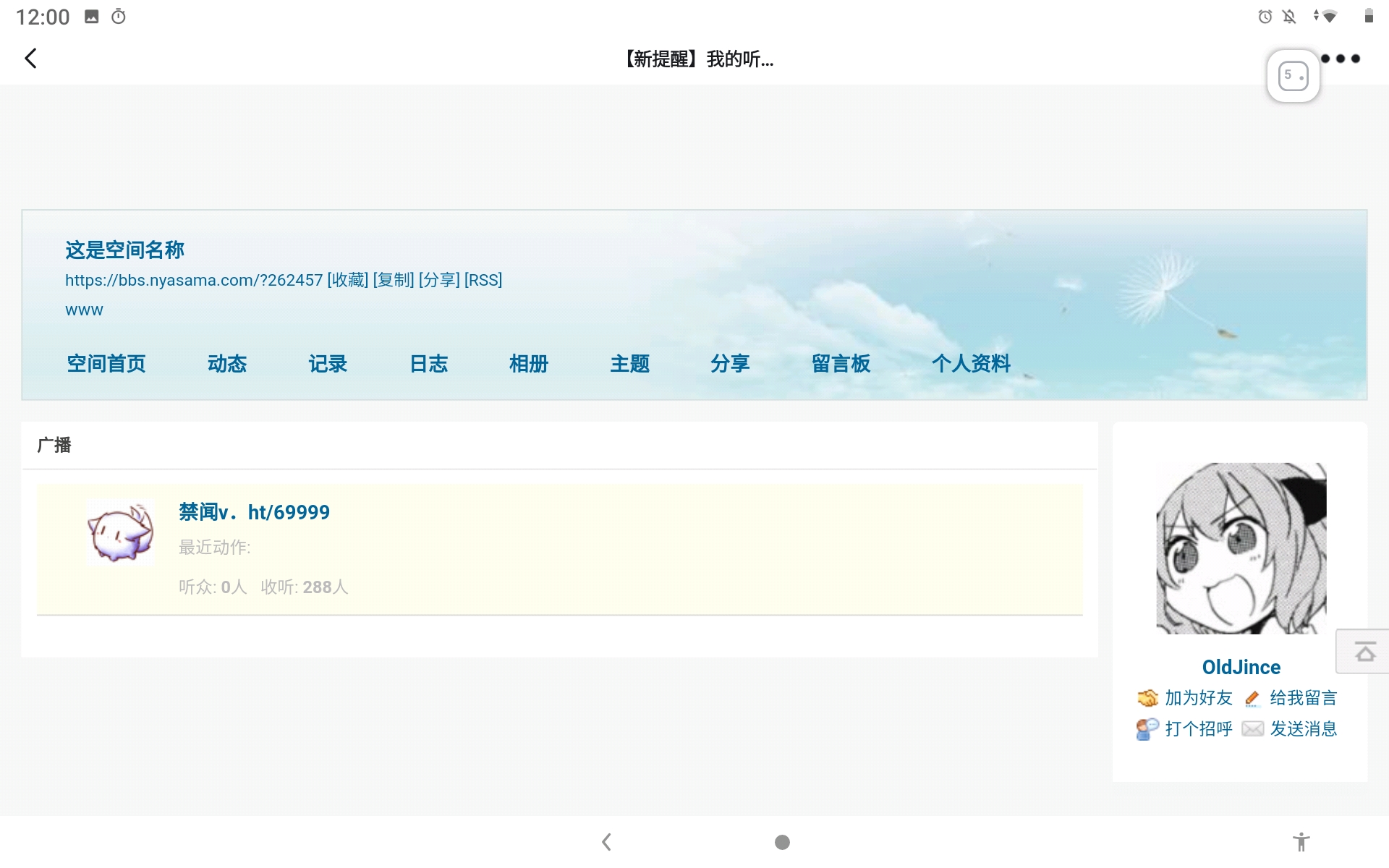The image size is (1389, 868).
Task: Tap the system accessibility icon
Action: pyautogui.click(x=1301, y=842)
